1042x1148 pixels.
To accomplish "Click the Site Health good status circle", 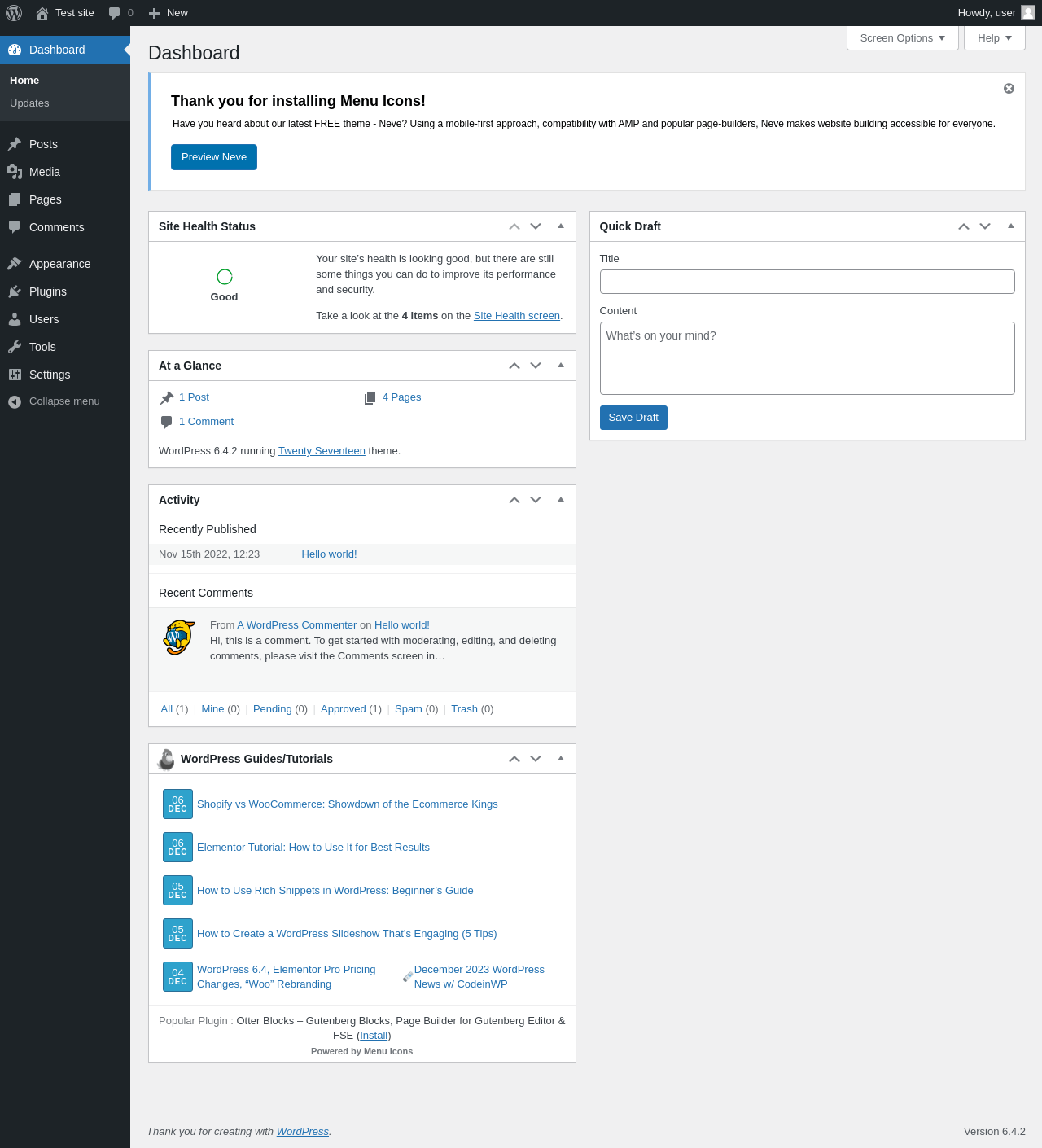I will click(225, 277).
